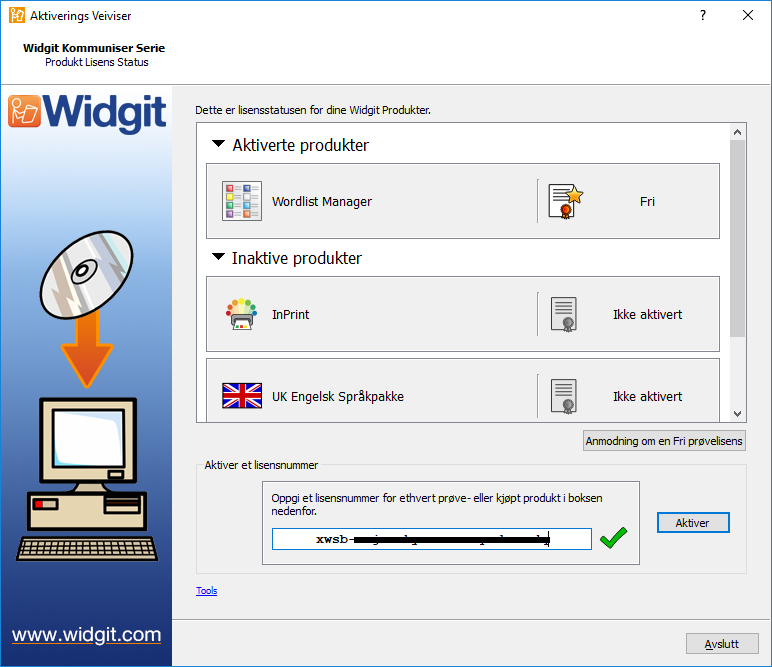Click the Inaktive produkter heading text
This screenshot has width=772, height=667.
[x=297, y=257]
